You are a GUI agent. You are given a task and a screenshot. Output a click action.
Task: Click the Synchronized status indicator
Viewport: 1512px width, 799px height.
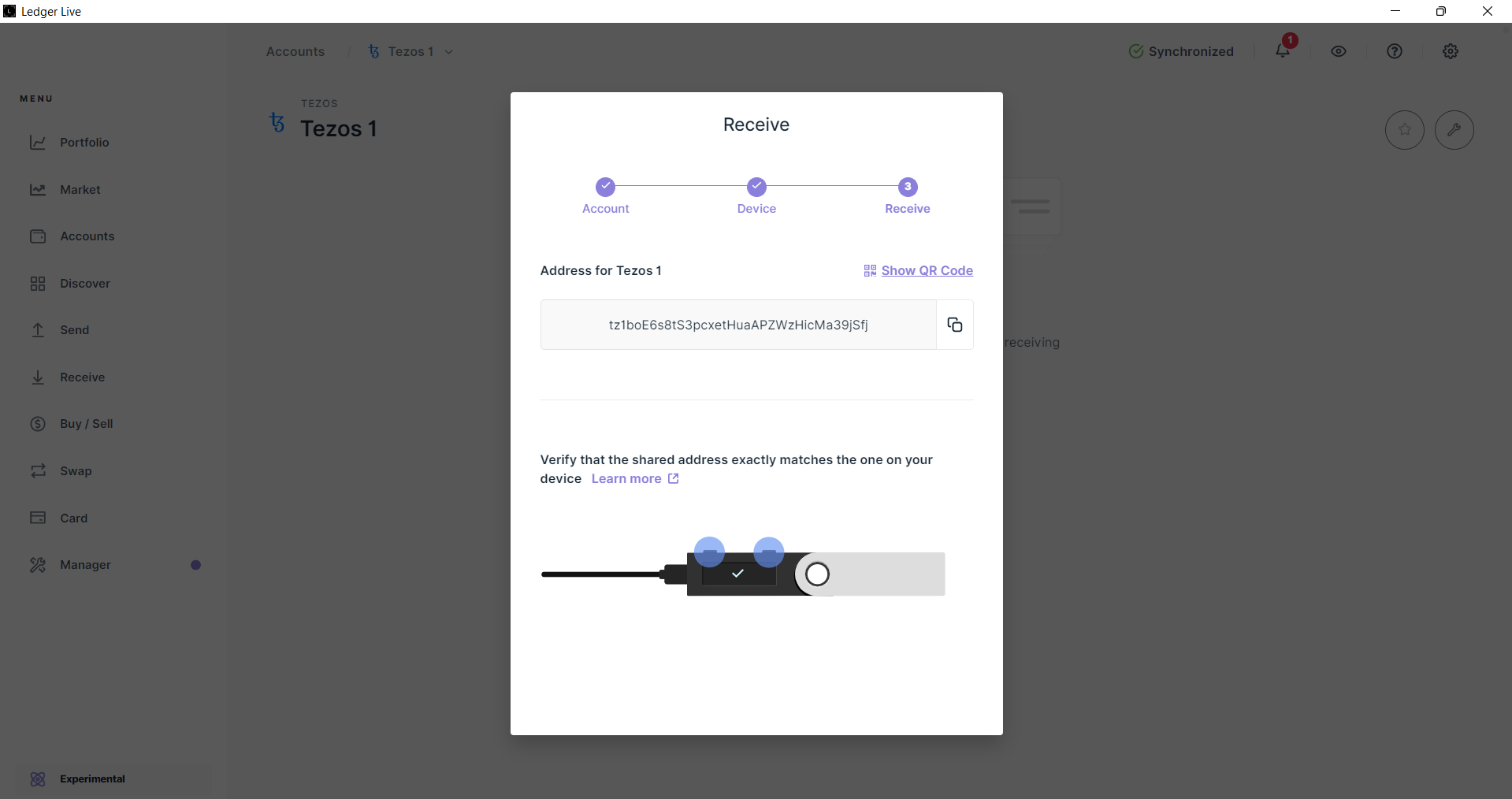point(1181,51)
